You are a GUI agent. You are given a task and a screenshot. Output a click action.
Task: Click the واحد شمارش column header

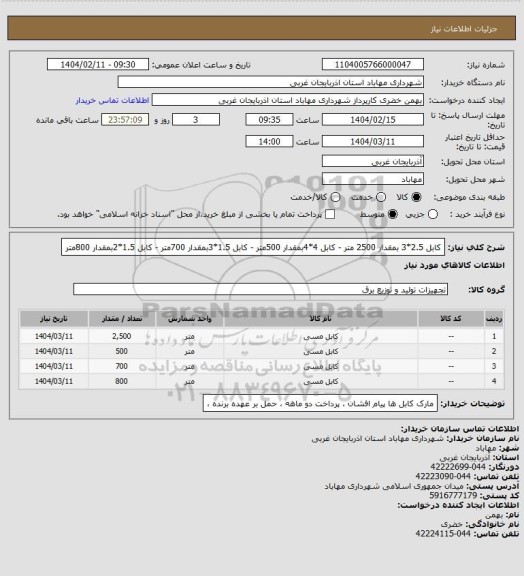[x=190, y=319]
